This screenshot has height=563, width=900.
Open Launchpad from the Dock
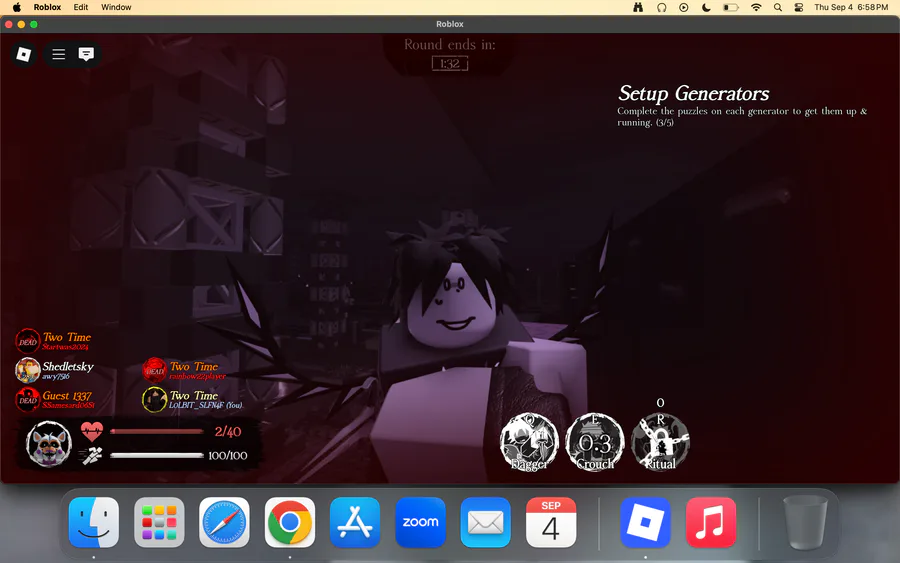point(159,522)
